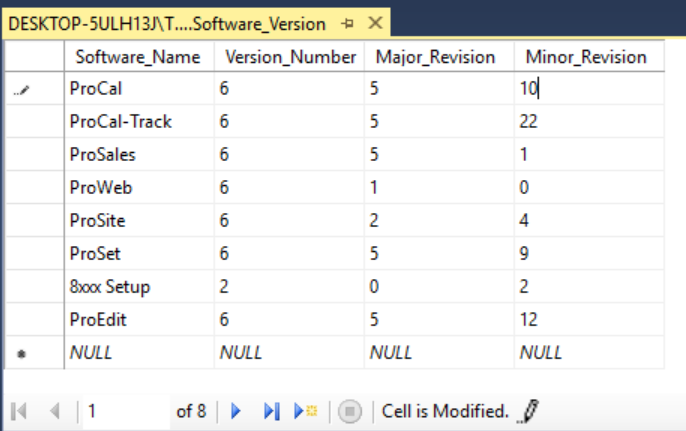Pin the Software_Version document tab
This screenshot has height=431, width=686.
click(347, 23)
